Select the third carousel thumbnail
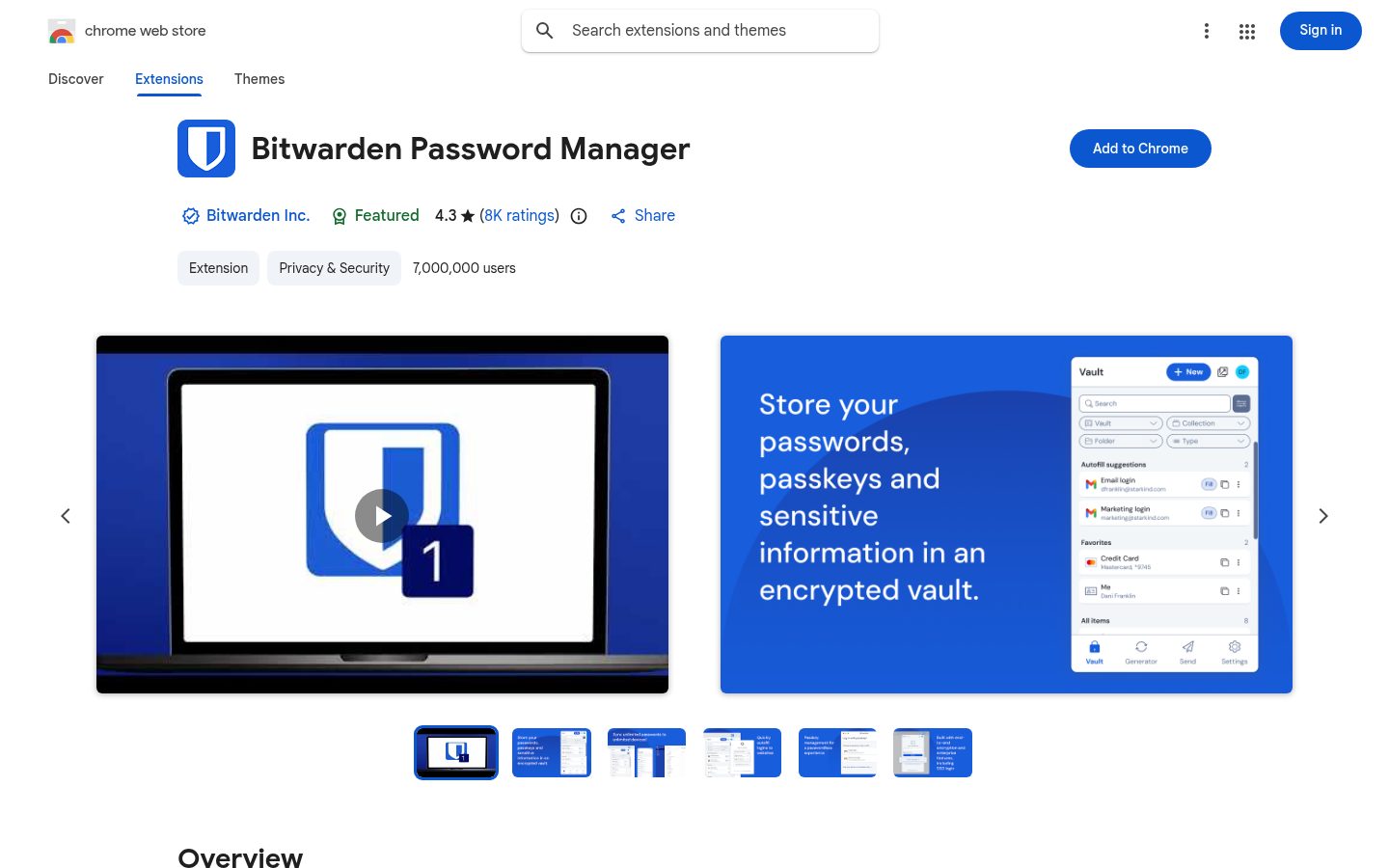Image resolution: width=1389 pixels, height=868 pixels. (x=646, y=752)
